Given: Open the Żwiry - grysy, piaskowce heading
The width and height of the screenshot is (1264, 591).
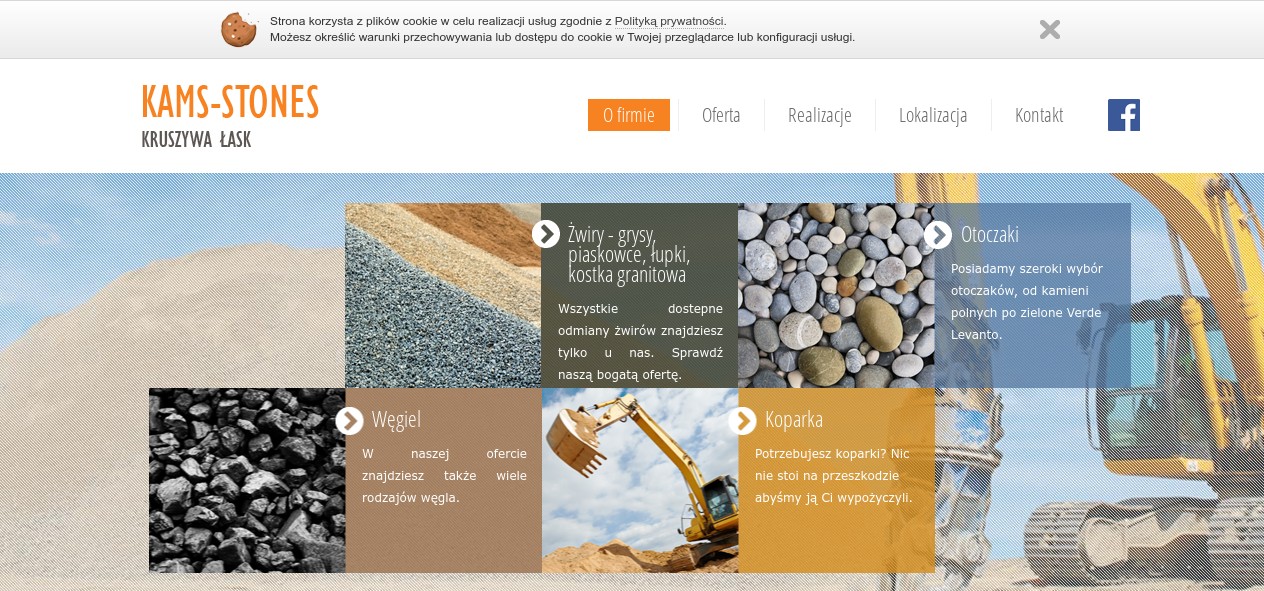Looking at the screenshot, I should 629,254.
